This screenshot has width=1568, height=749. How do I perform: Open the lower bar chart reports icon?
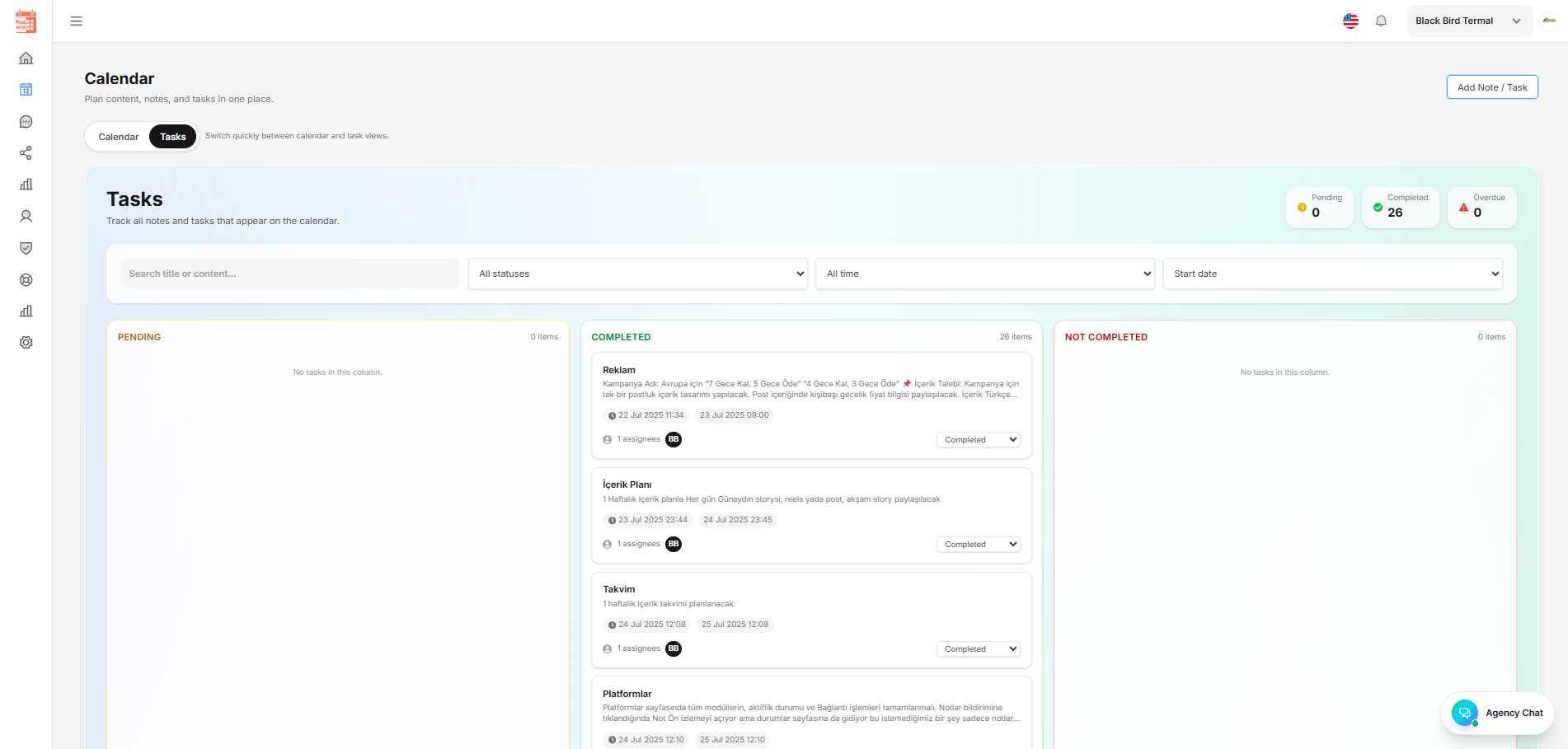(26, 311)
